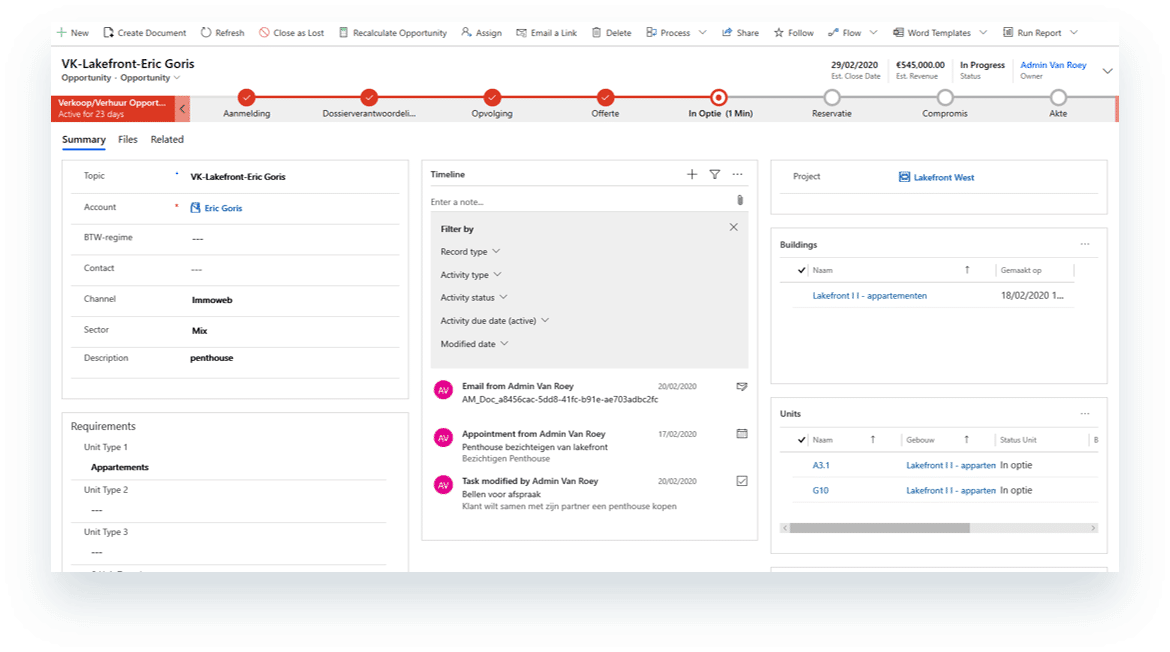Click the Recalculate Opportunity icon
This screenshot has height=652, width=1170.
343,33
